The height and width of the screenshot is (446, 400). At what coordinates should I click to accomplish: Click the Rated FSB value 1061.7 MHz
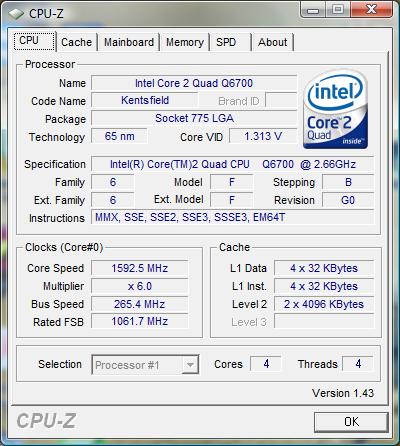tap(140, 321)
